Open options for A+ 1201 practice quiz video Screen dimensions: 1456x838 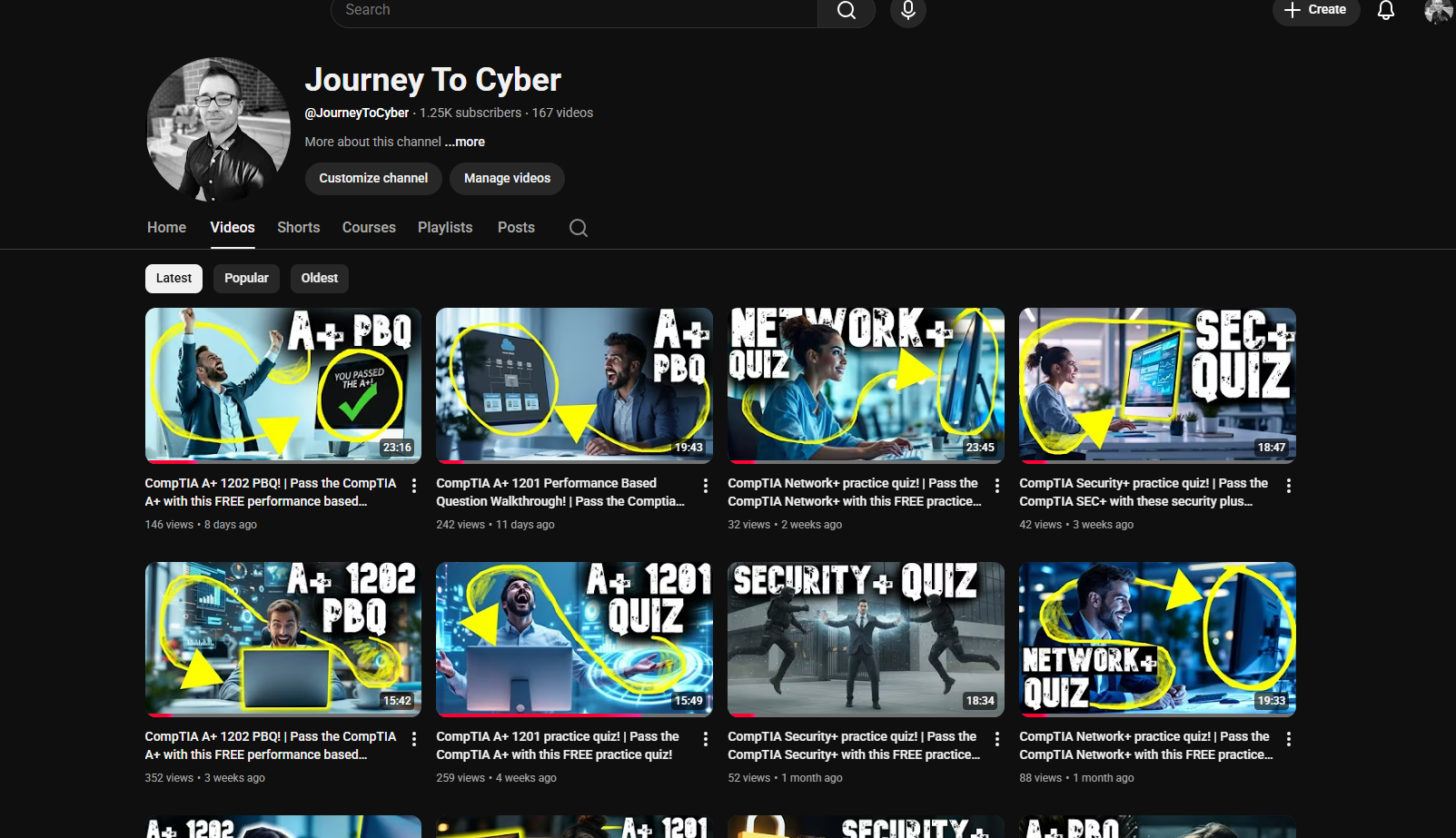point(706,739)
